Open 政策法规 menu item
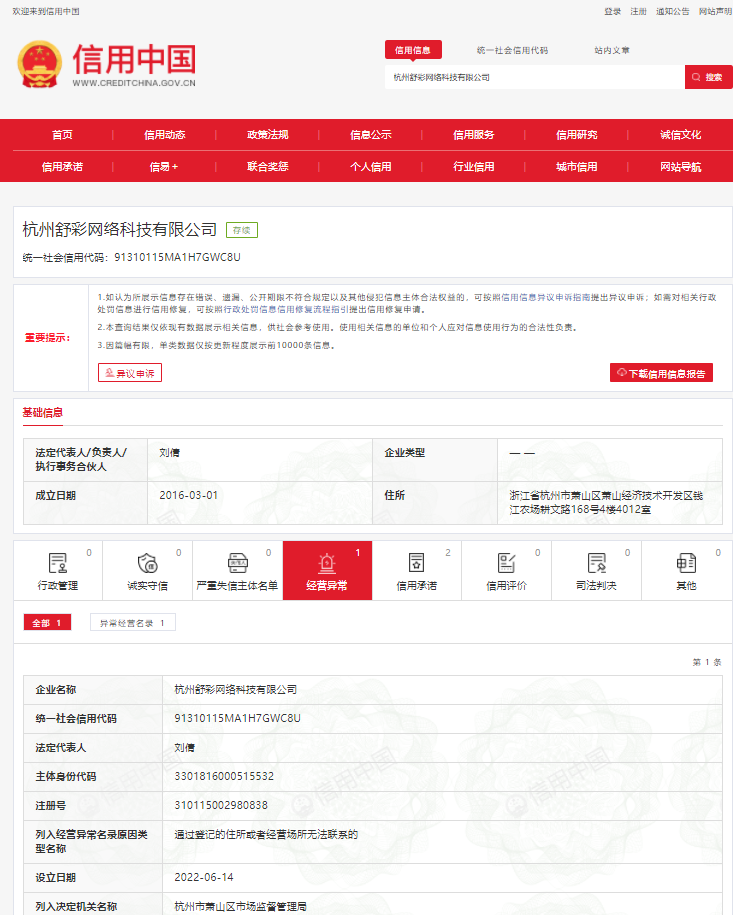 tap(268, 135)
